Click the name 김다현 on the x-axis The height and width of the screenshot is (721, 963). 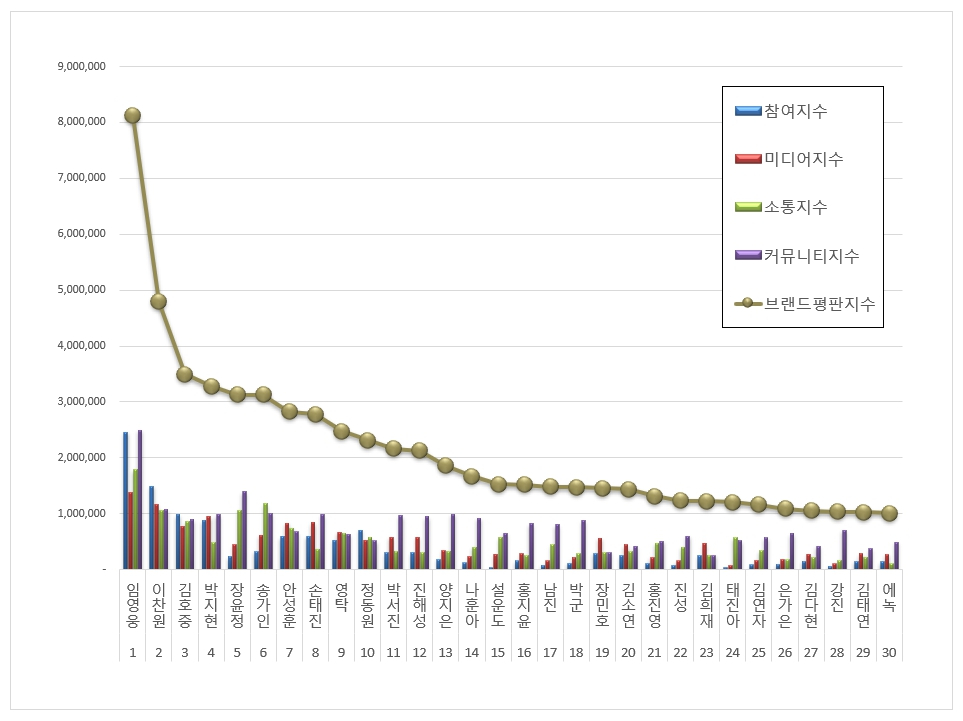coord(811,606)
